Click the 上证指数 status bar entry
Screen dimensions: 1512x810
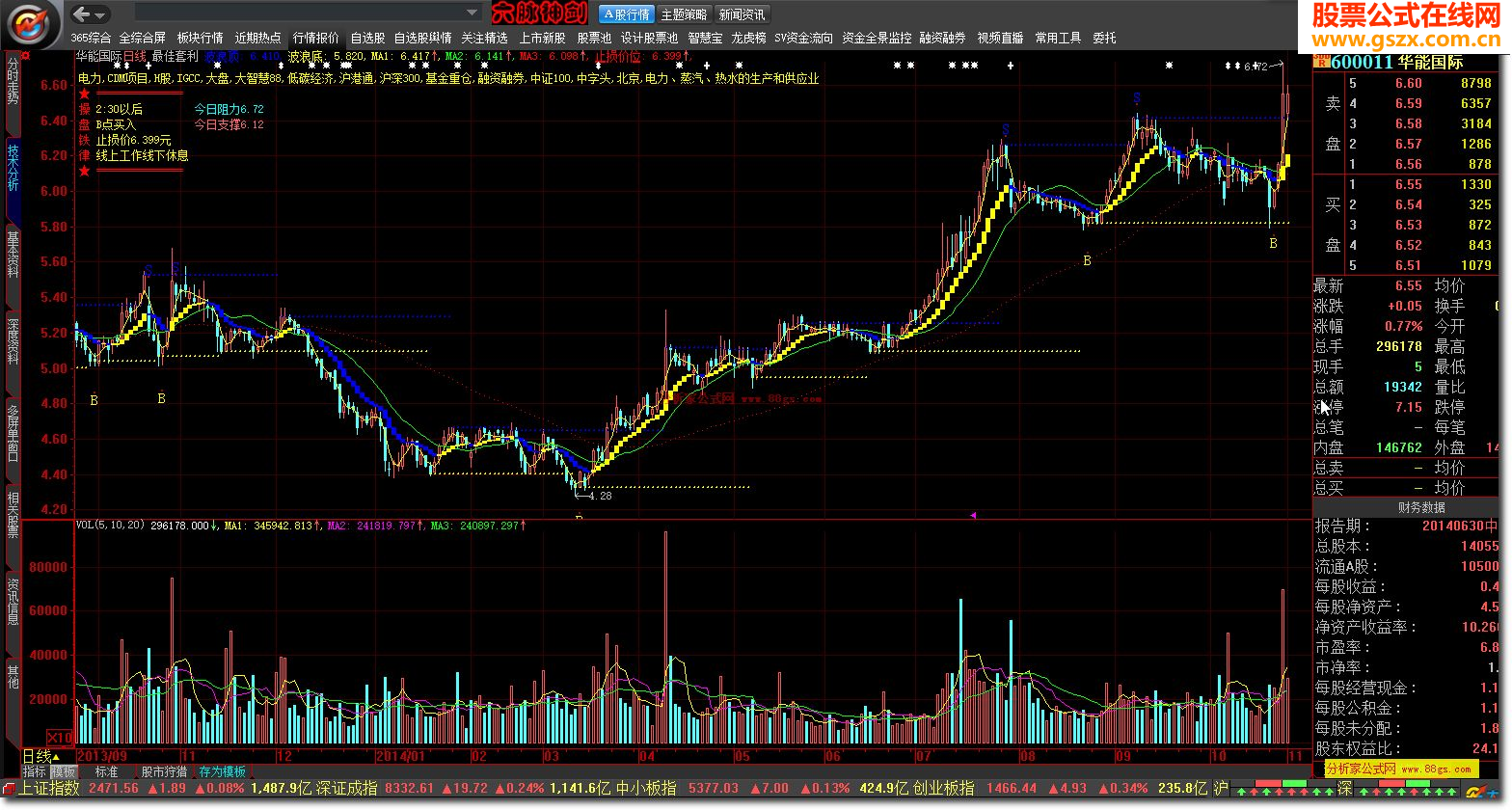49,789
